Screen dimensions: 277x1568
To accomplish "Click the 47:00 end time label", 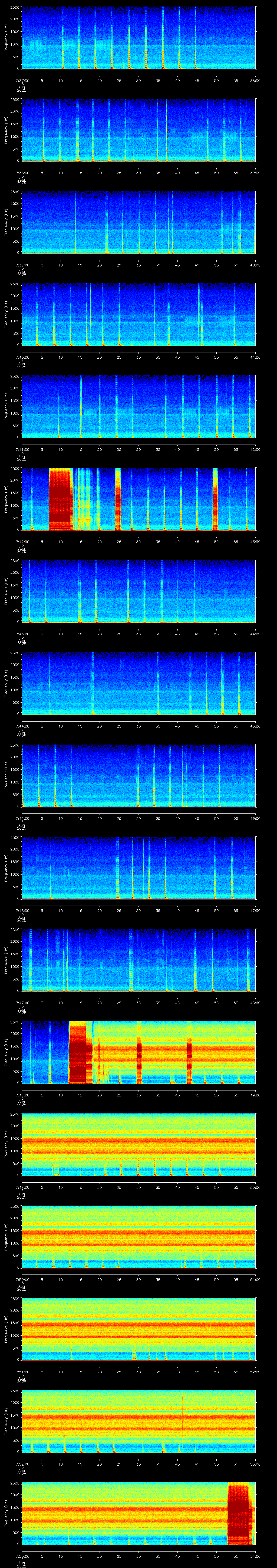I will [x=256, y=910].
